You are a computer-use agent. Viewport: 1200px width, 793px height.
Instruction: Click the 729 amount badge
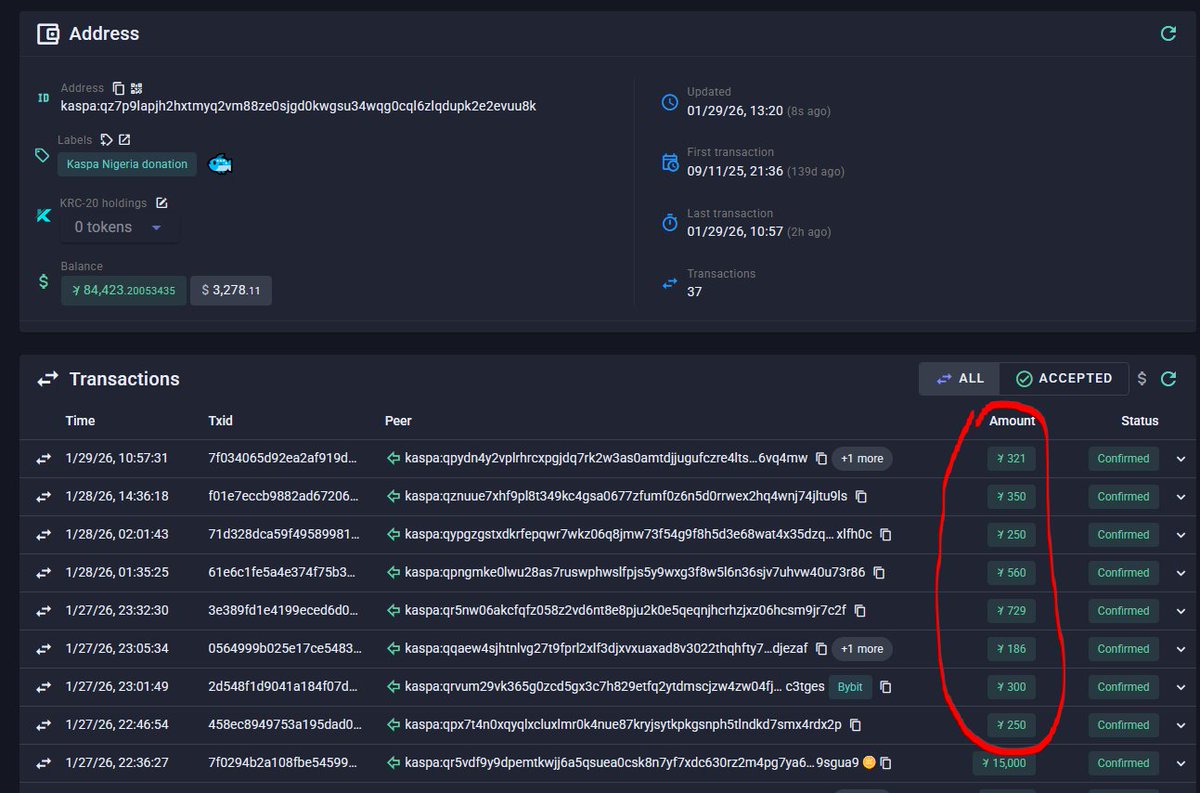coord(1011,611)
